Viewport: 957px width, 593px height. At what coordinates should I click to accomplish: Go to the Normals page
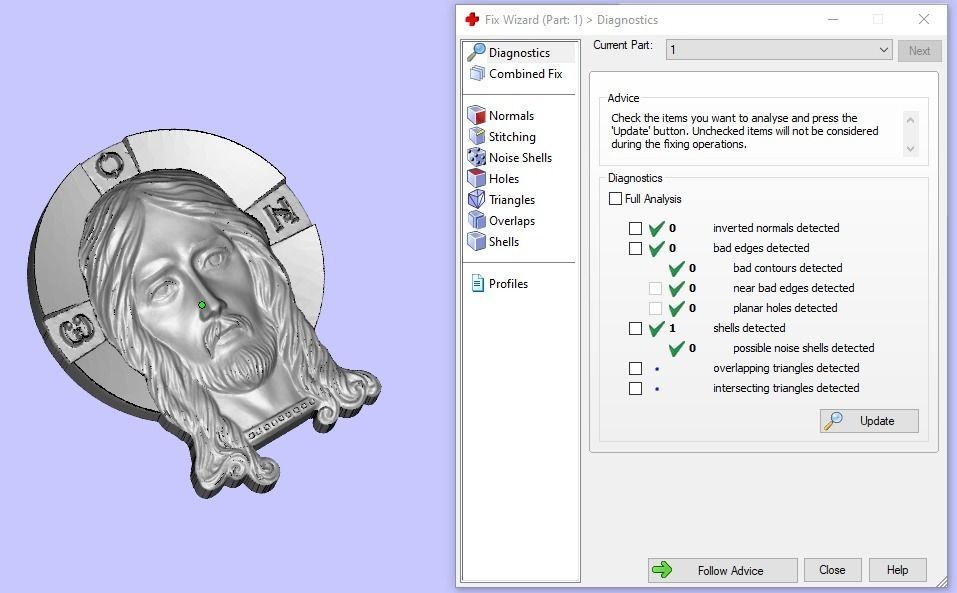click(511, 116)
